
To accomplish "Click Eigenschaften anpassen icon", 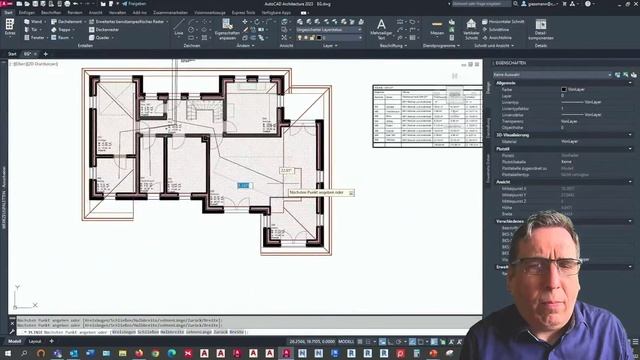I will coord(227,29).
